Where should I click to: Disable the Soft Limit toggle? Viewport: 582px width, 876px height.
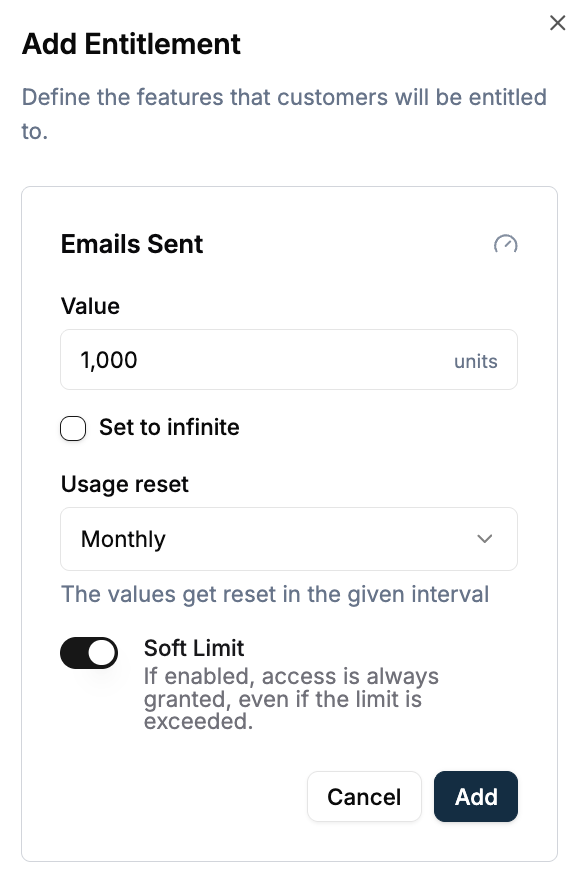point(89,653)
